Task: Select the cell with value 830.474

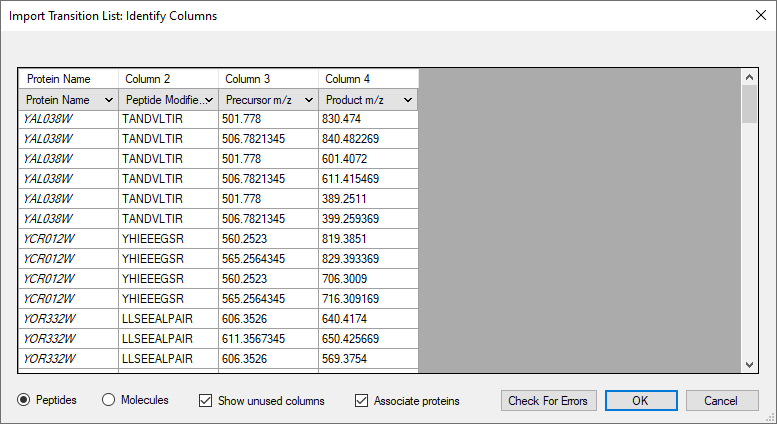Action: click(x=368, y=119)
